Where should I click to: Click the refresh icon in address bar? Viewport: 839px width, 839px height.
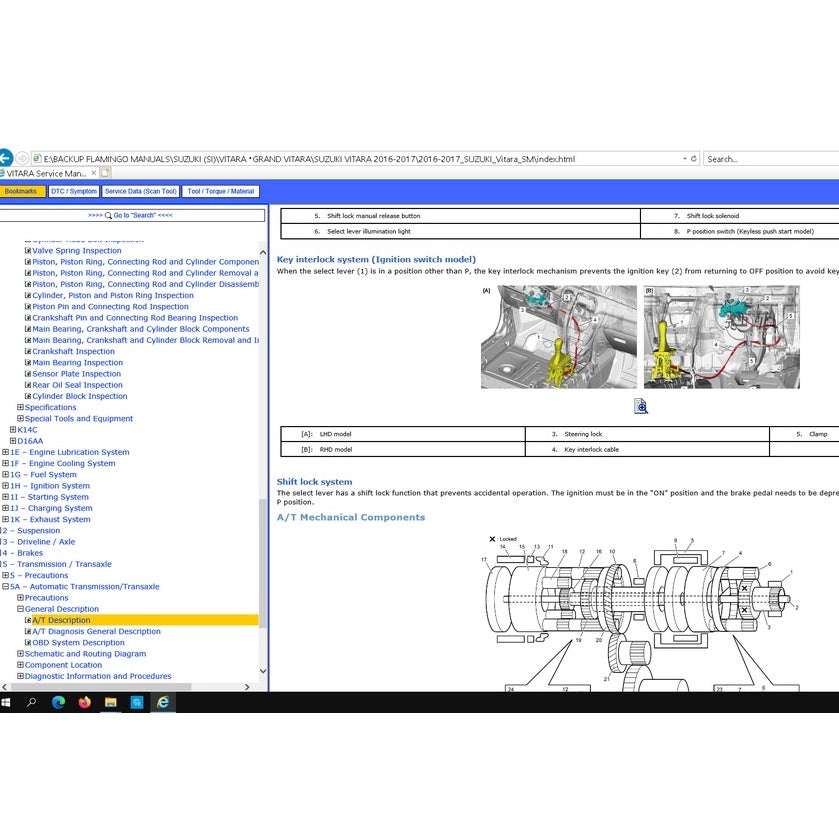695,158
